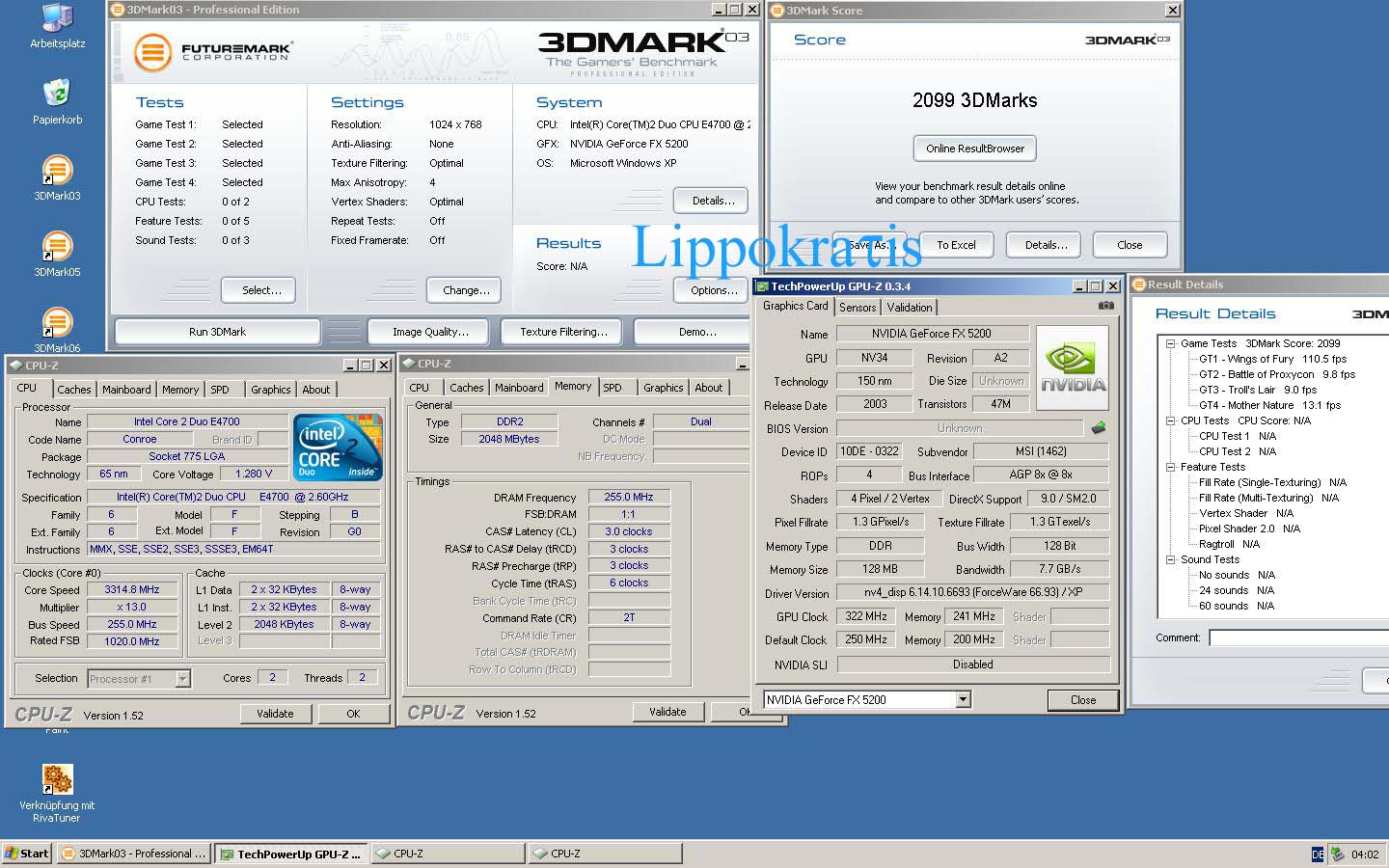1389x868 pixels.
Task: Launch the 3DMark03 desktop shortcut
Action: point(57,177)
